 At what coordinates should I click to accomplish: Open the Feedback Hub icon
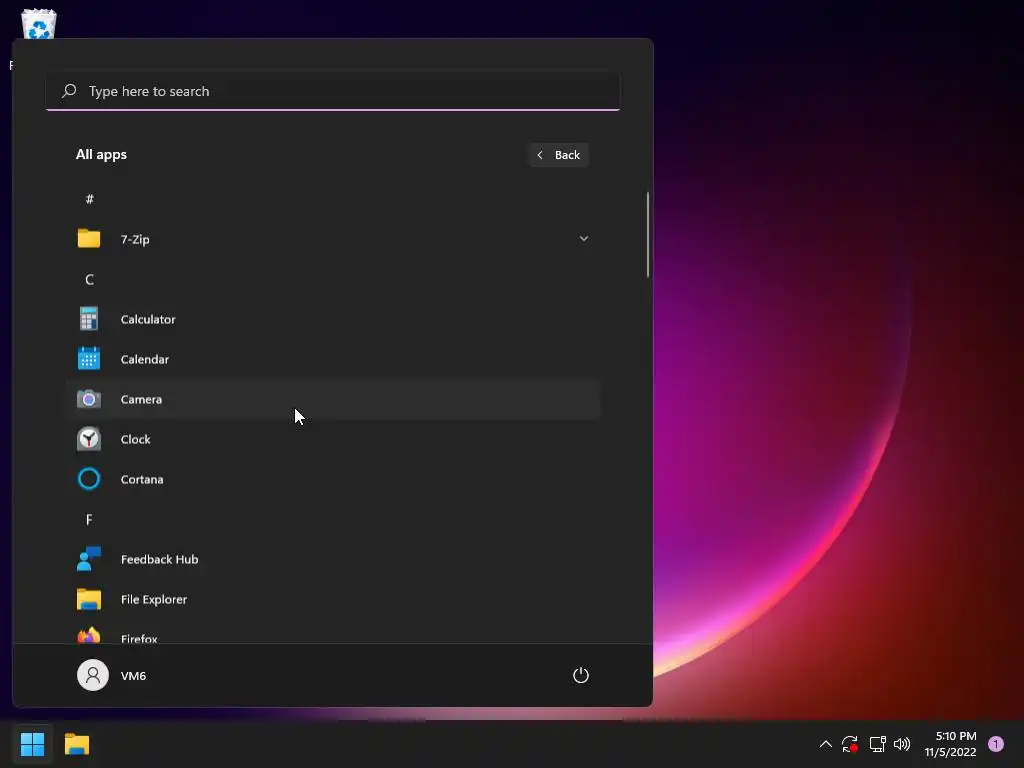click(x=89, y=559)
